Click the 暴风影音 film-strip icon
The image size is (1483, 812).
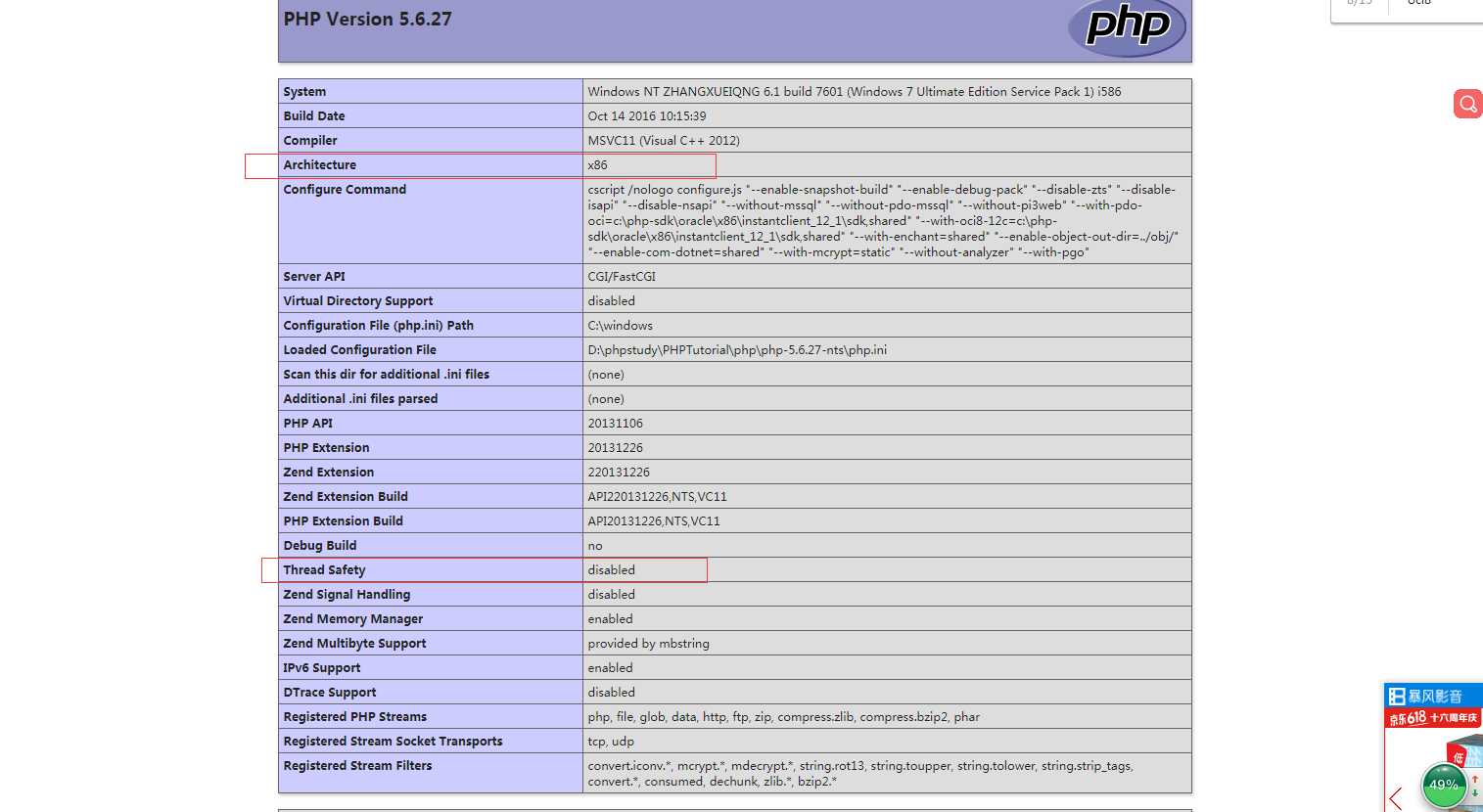click(x=1397, y=697)
